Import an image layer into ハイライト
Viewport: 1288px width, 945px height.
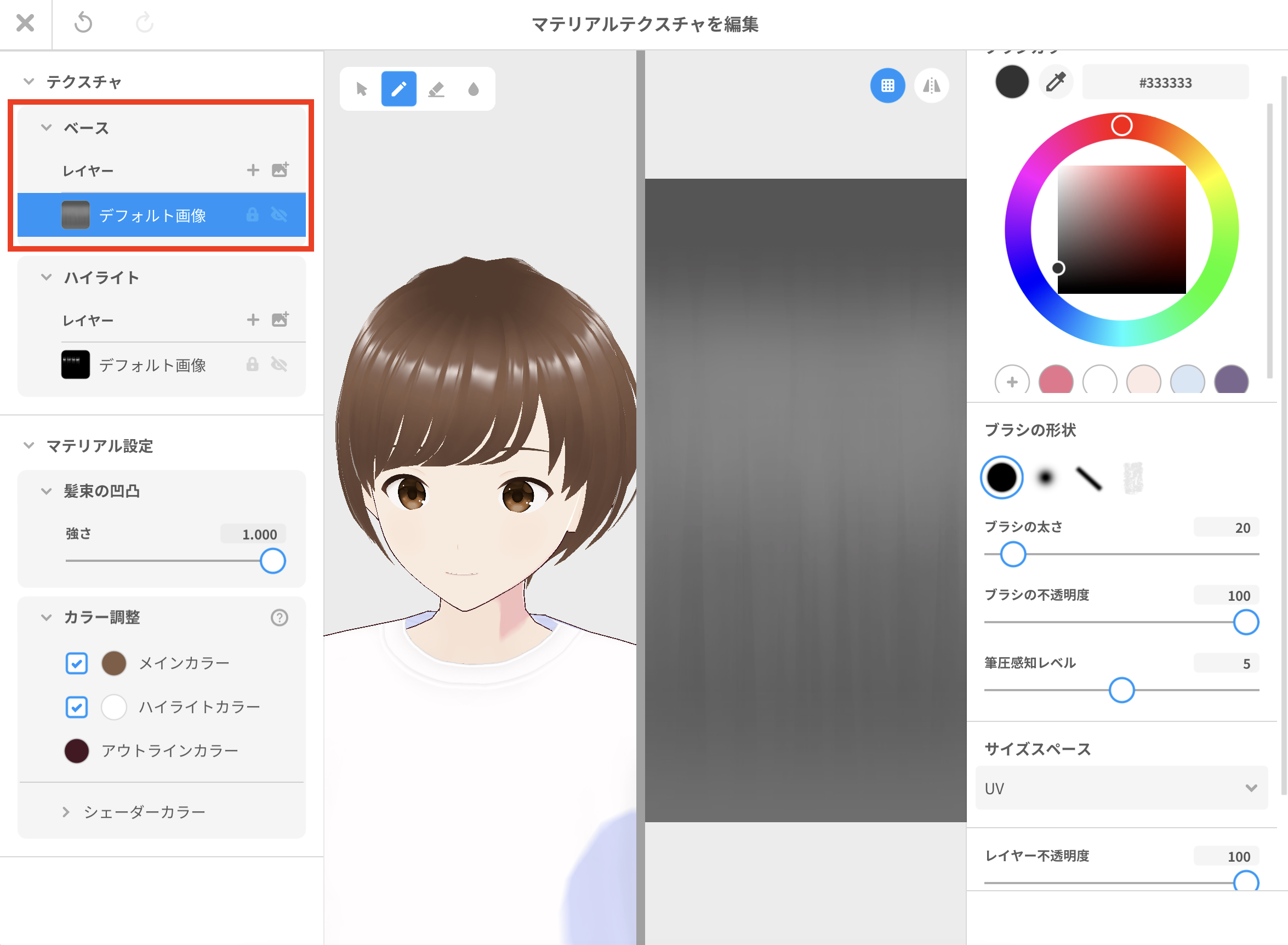(280, 319)
